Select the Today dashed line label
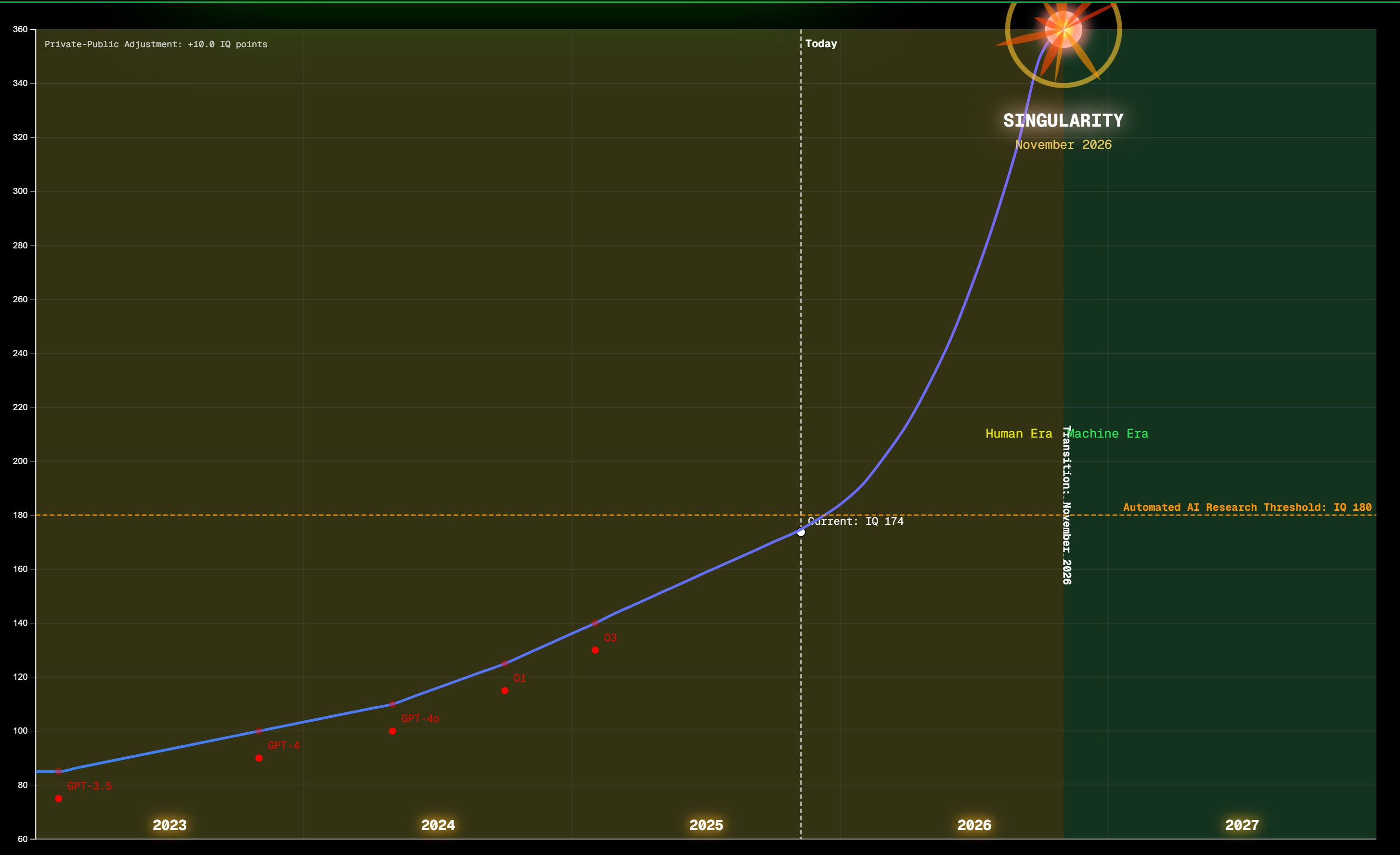The image size is (1400, 855). pos(820,44)
